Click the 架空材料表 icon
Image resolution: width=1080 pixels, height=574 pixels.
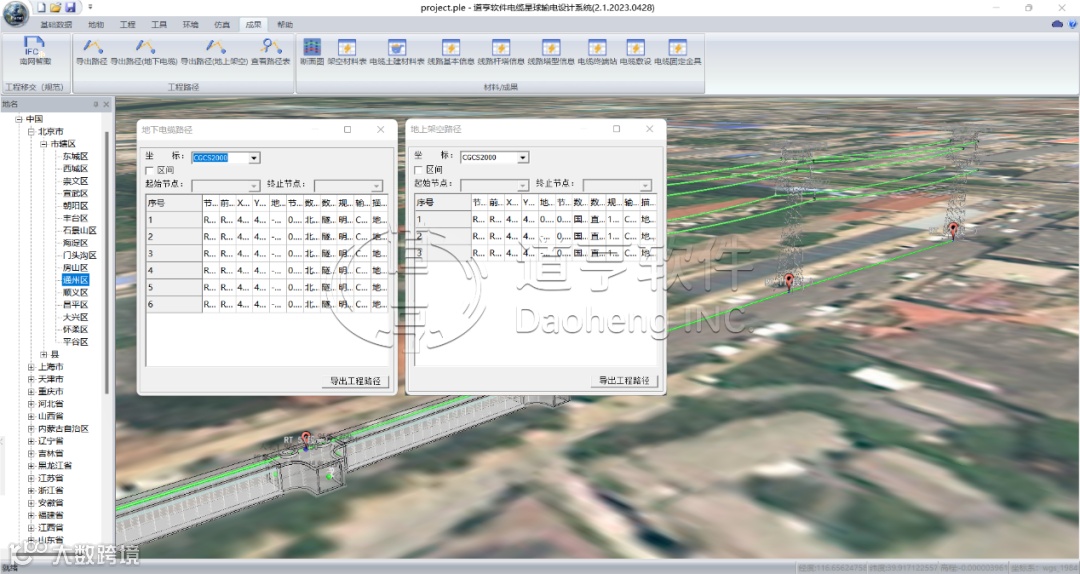pos(347,48)
